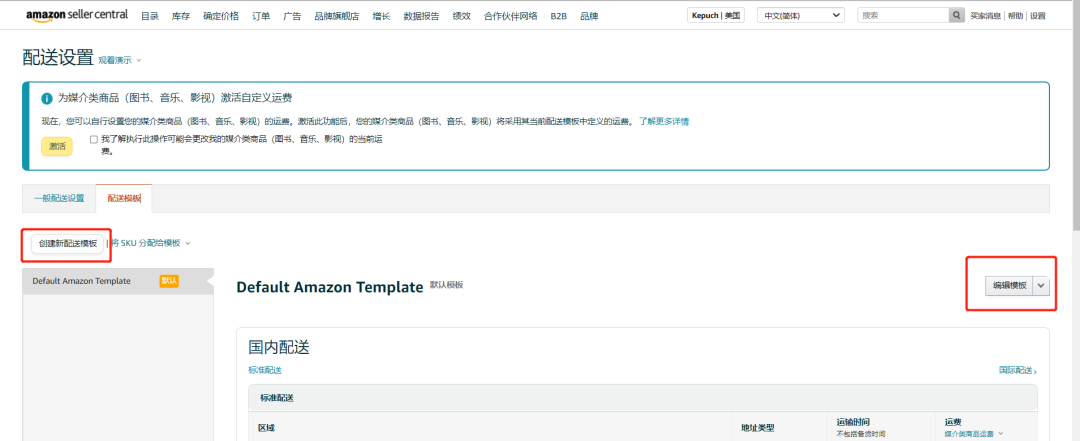The width and height of the screenshot is (1080, 441).
Task: Open 买家消息 link
Action: pyautogui.click(x=986, y=15)
